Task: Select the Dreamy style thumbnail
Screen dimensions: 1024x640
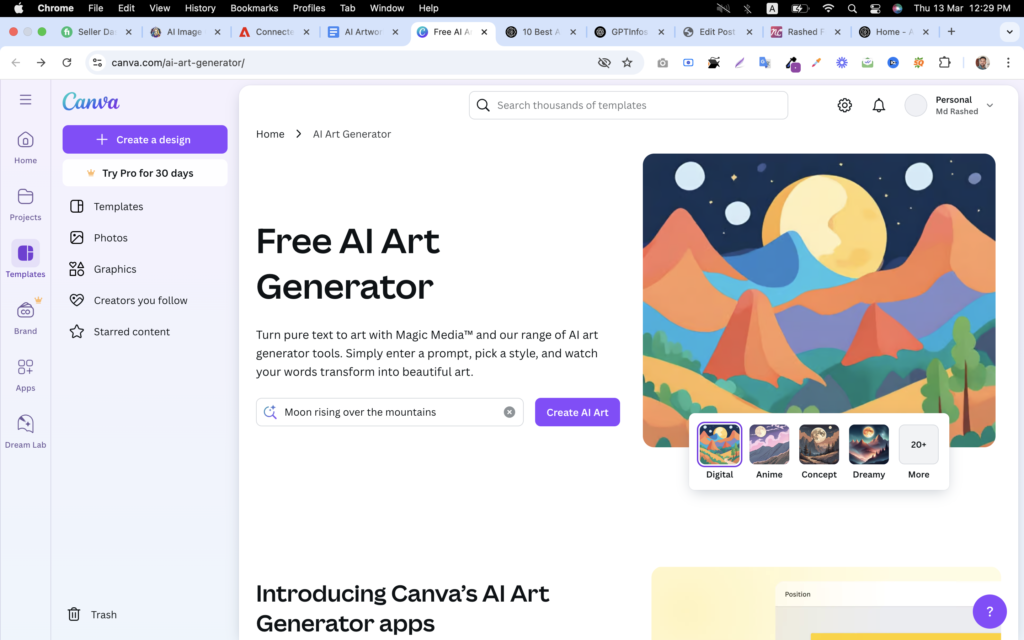Action: (x=869, y=444)
